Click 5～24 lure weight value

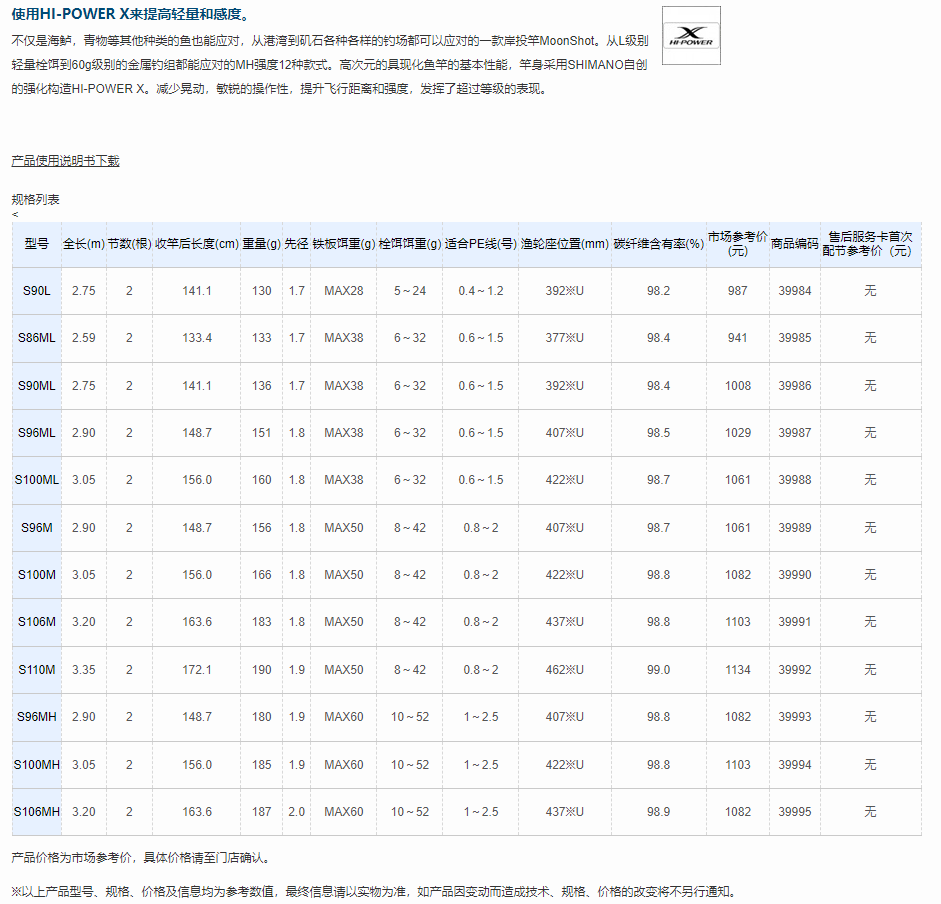pyautogui.click(x=410, y=291)
